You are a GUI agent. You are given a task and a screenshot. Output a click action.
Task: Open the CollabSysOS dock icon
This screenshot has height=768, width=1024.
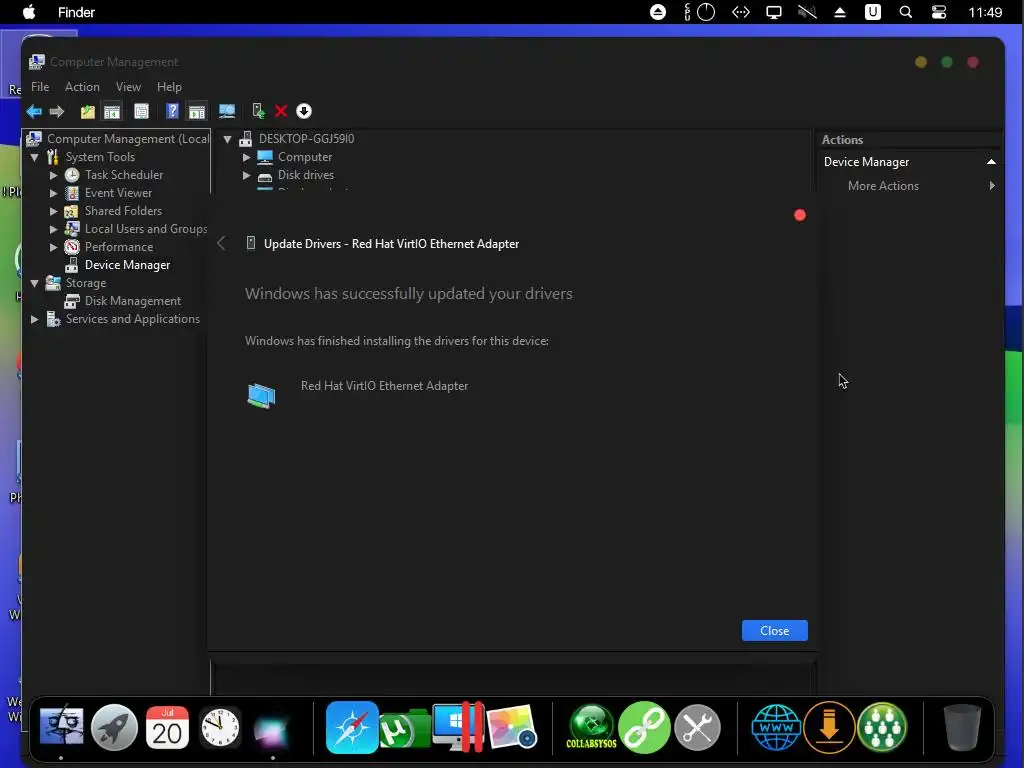(591, 727)
